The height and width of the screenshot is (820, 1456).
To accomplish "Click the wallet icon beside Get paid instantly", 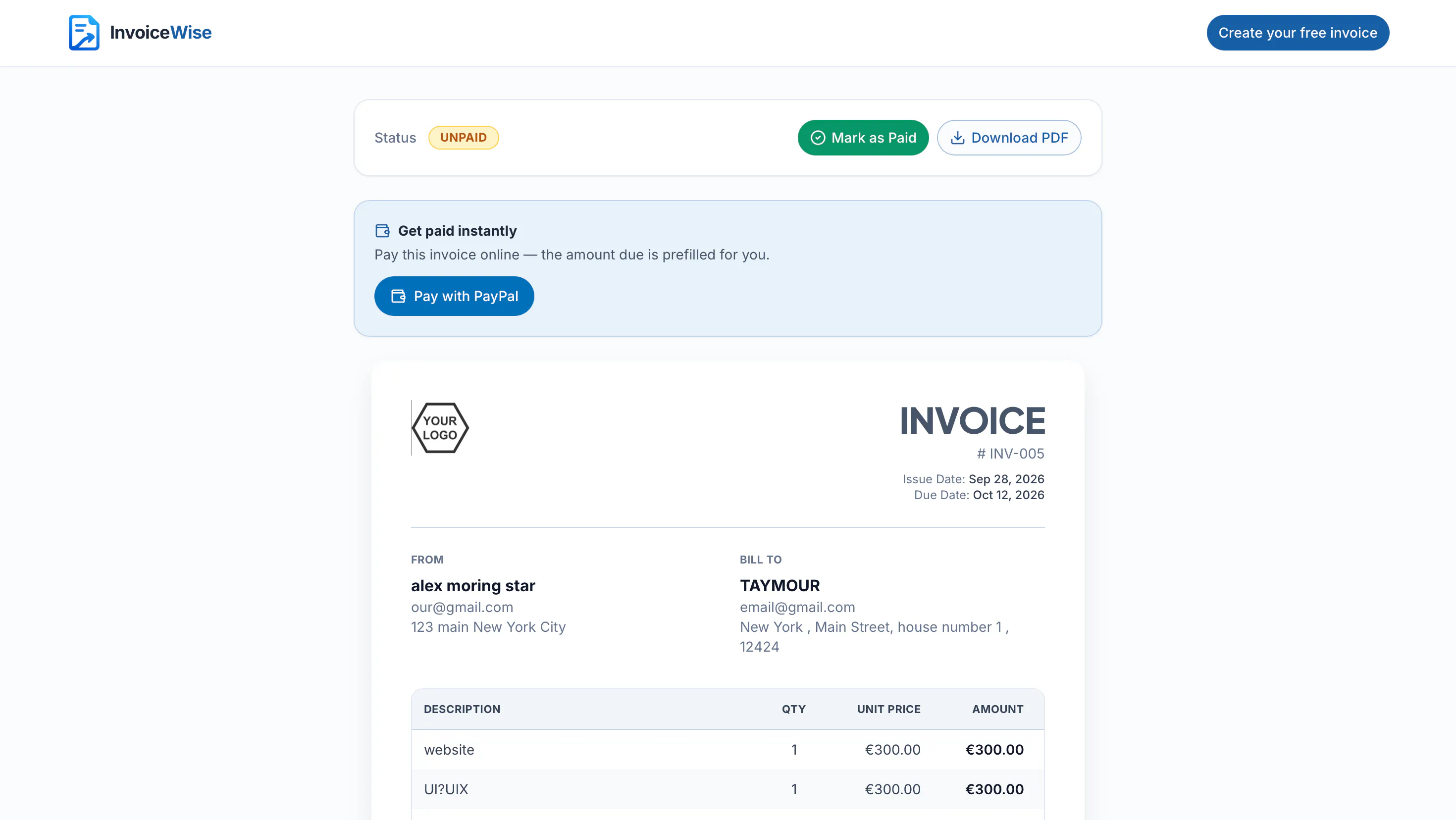I will click(x=383, y=231).
